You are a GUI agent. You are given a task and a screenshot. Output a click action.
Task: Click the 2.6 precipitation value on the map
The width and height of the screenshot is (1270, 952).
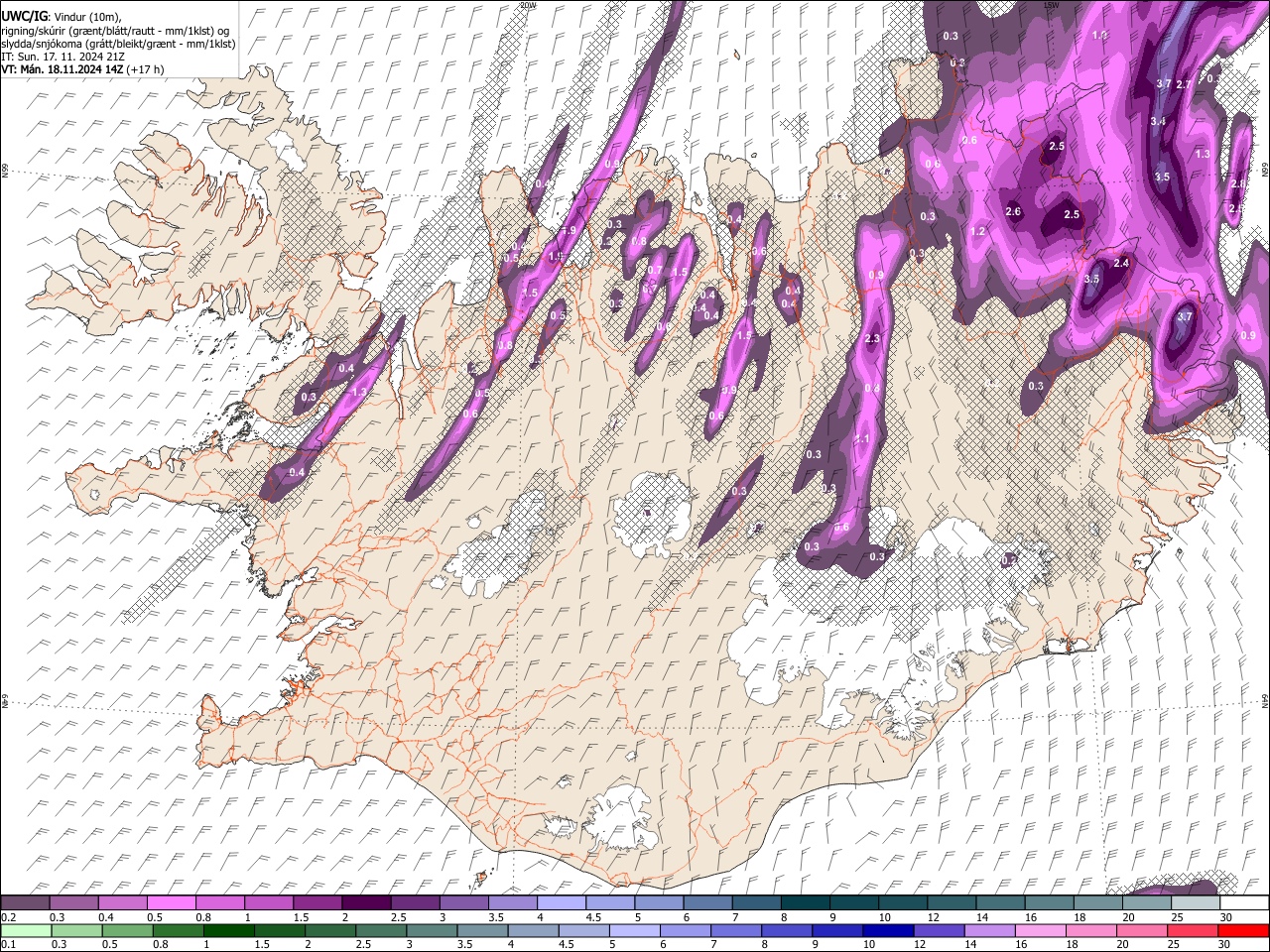1013,211
